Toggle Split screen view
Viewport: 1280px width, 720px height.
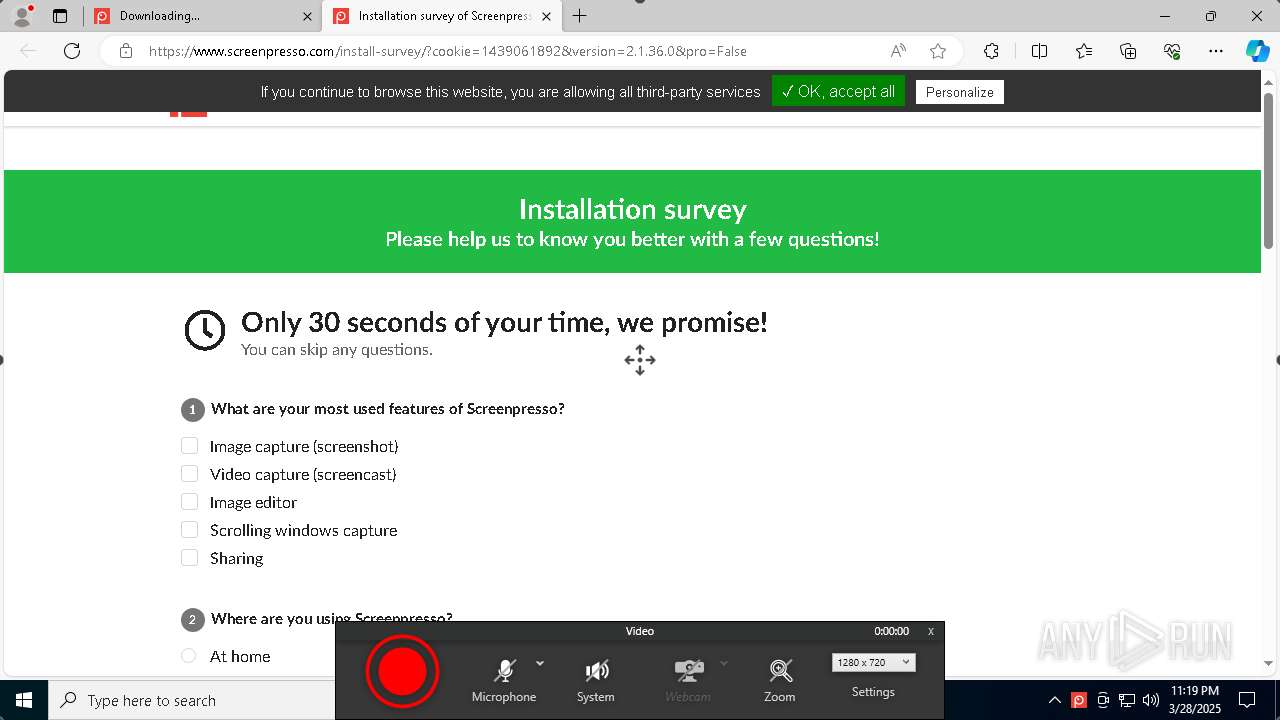[x=1039, y=51]
